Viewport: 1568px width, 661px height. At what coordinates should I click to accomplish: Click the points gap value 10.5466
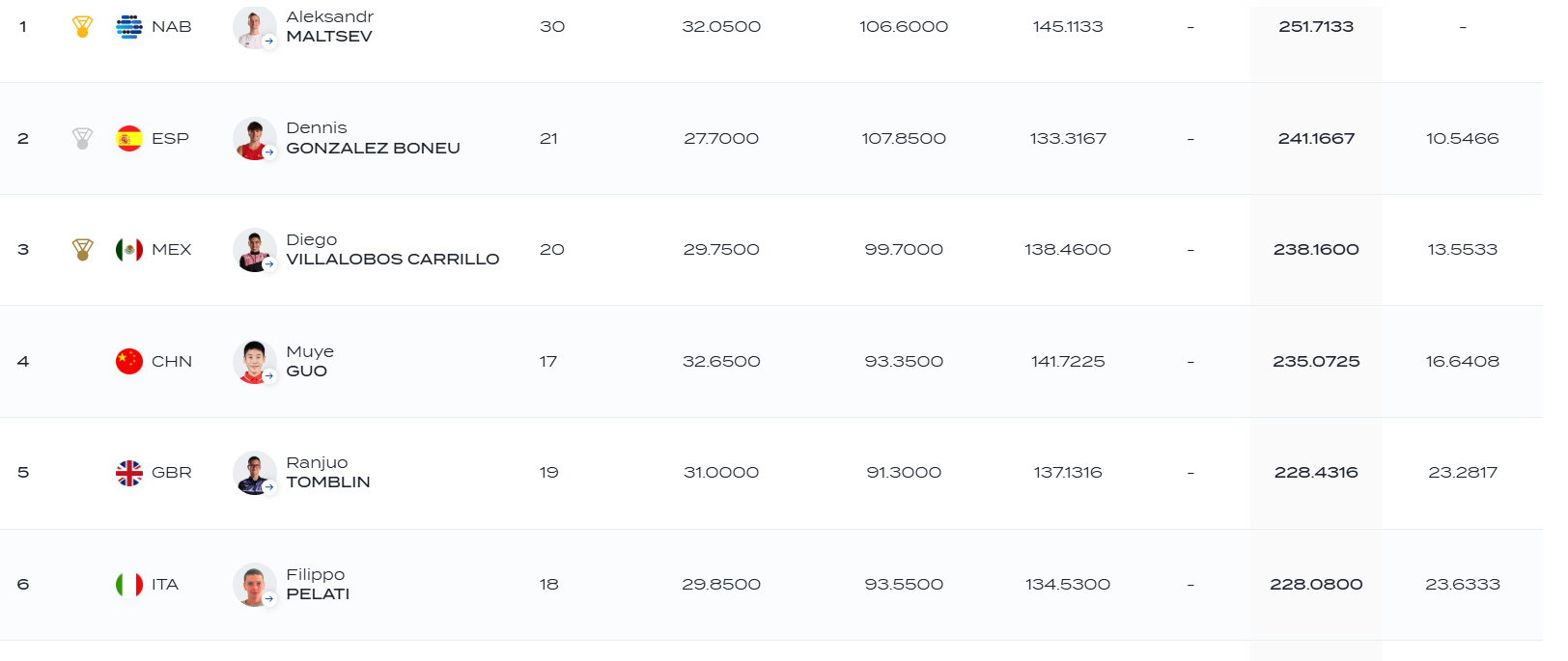point(1463,139)
